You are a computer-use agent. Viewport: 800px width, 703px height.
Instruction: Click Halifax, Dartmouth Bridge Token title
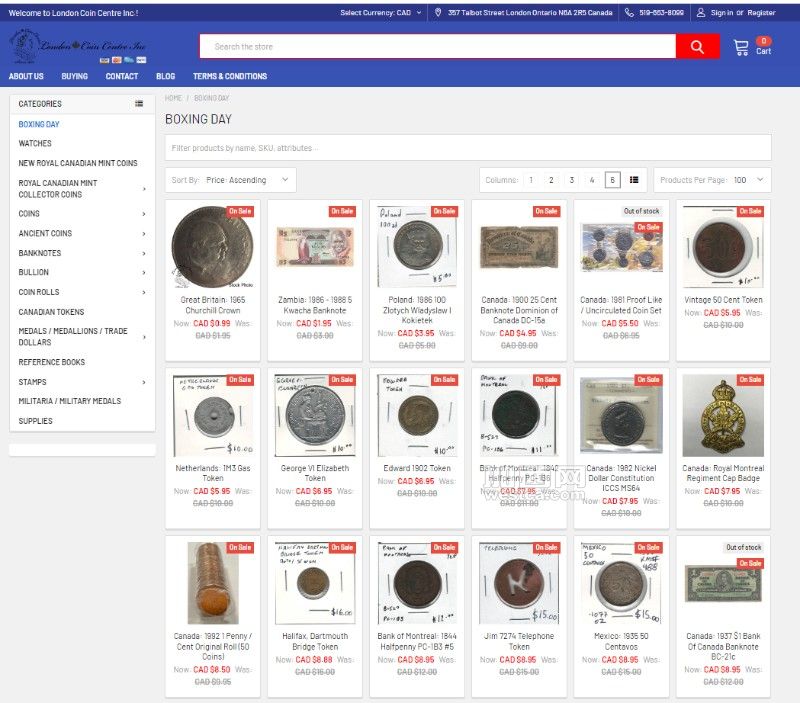click(x=315, y=641)
